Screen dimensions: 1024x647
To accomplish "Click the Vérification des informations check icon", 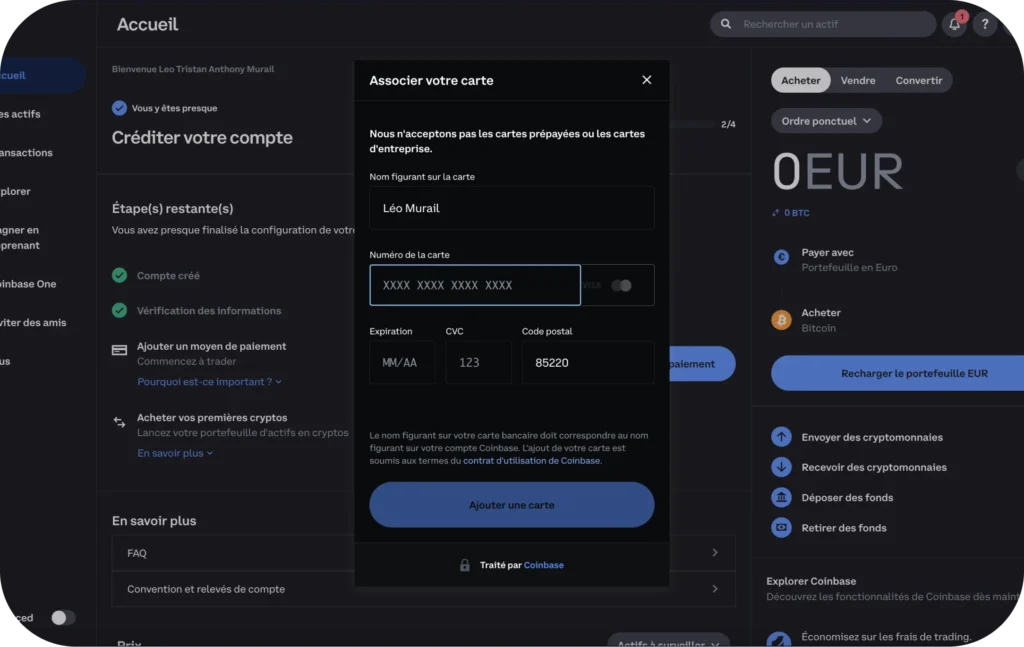I will pos(119,310).
